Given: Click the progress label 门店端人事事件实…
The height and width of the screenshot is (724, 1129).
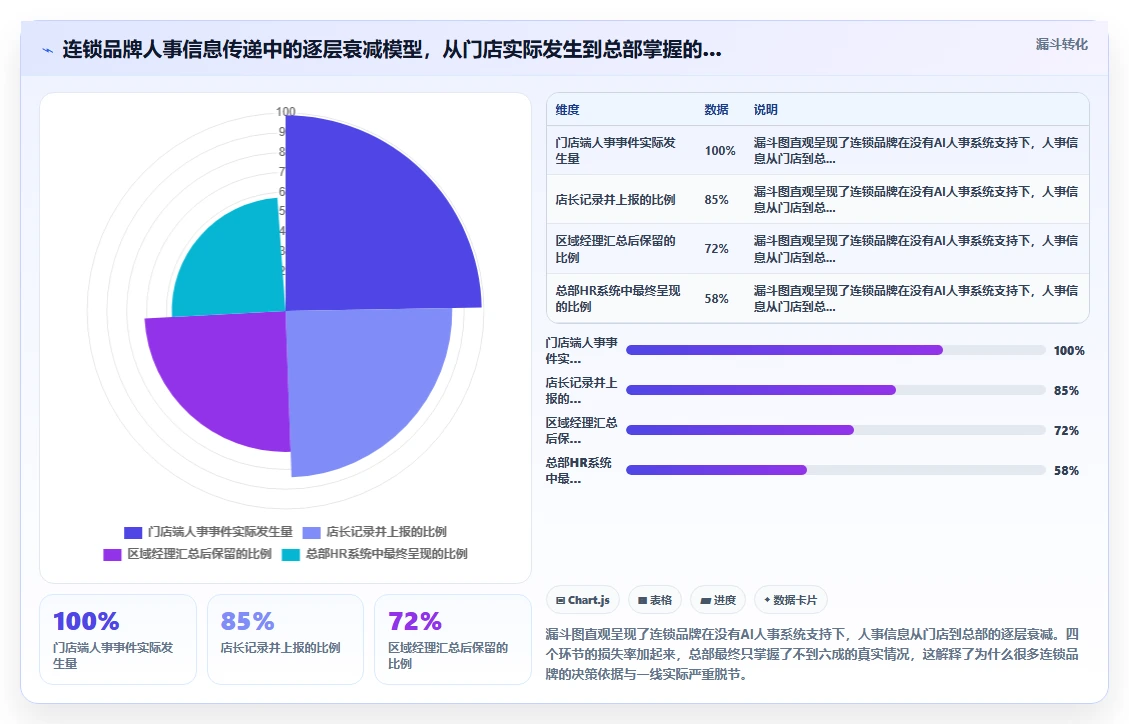Looking at the screenshot, I should [582, 350].
